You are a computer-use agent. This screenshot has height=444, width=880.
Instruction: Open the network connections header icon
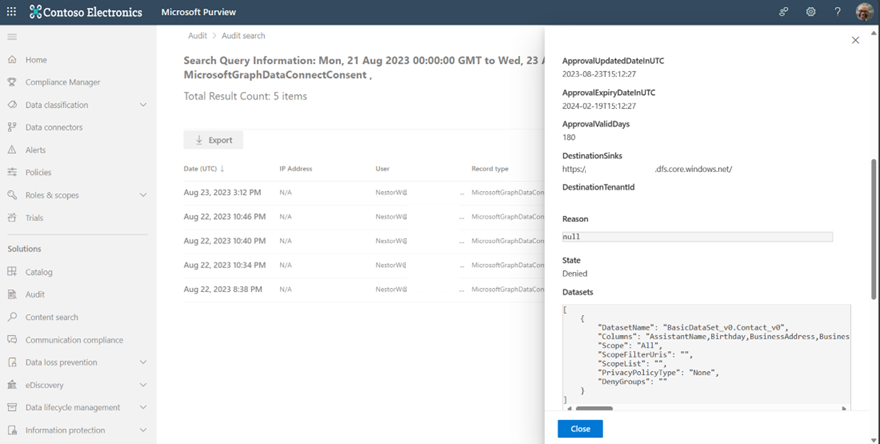[x=783, y=11]
